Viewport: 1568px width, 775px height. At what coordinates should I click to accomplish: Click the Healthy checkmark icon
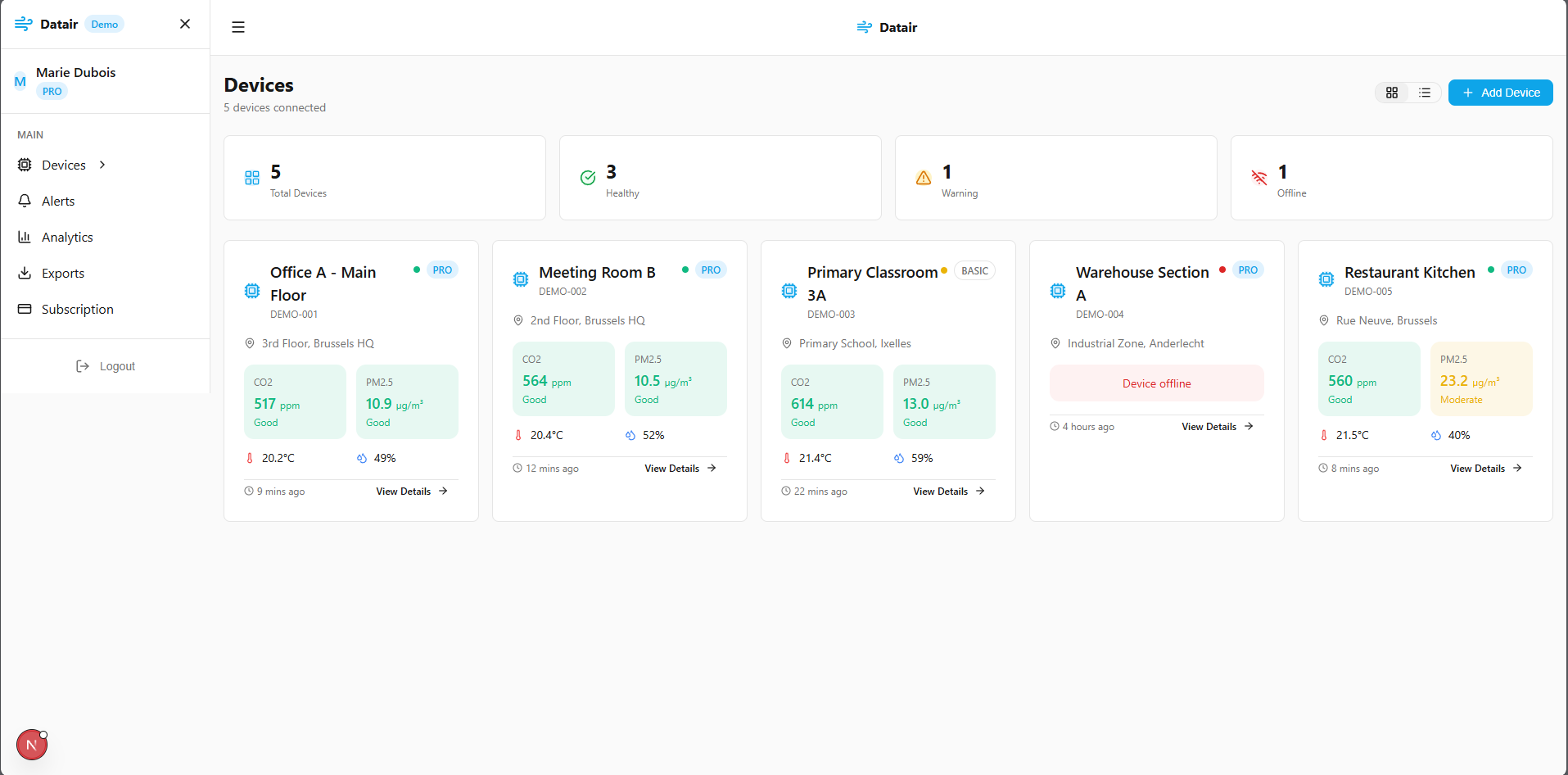click(588, 178)
